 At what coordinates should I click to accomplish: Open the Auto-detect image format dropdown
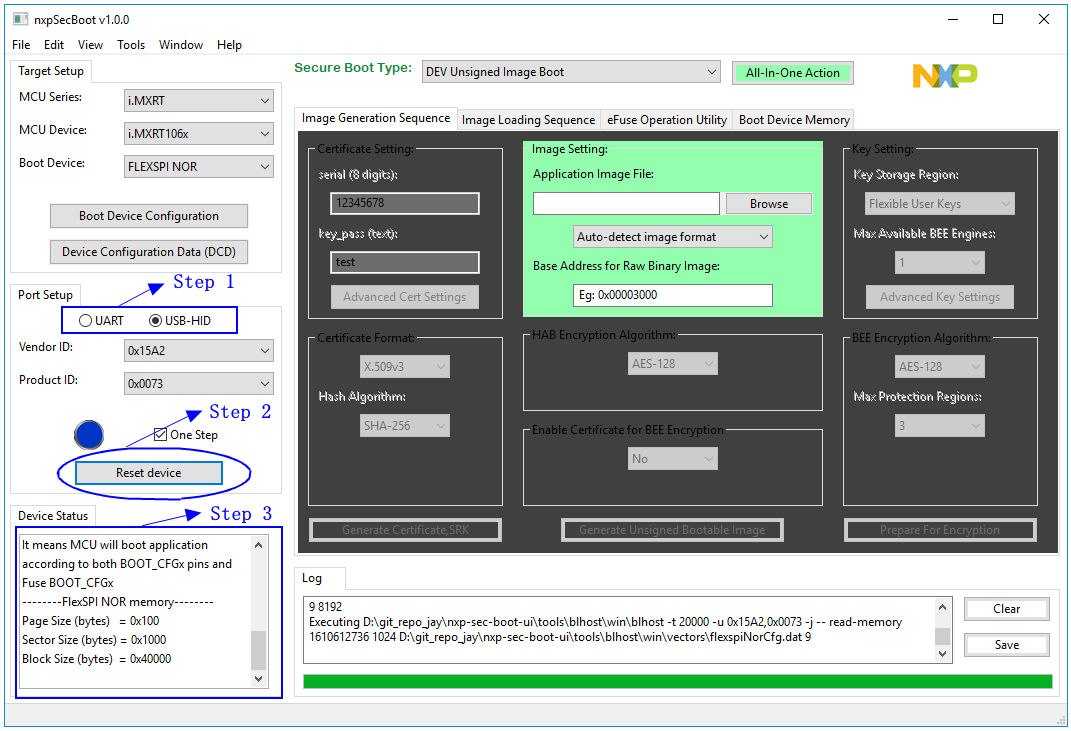click(x=673, y=236)
